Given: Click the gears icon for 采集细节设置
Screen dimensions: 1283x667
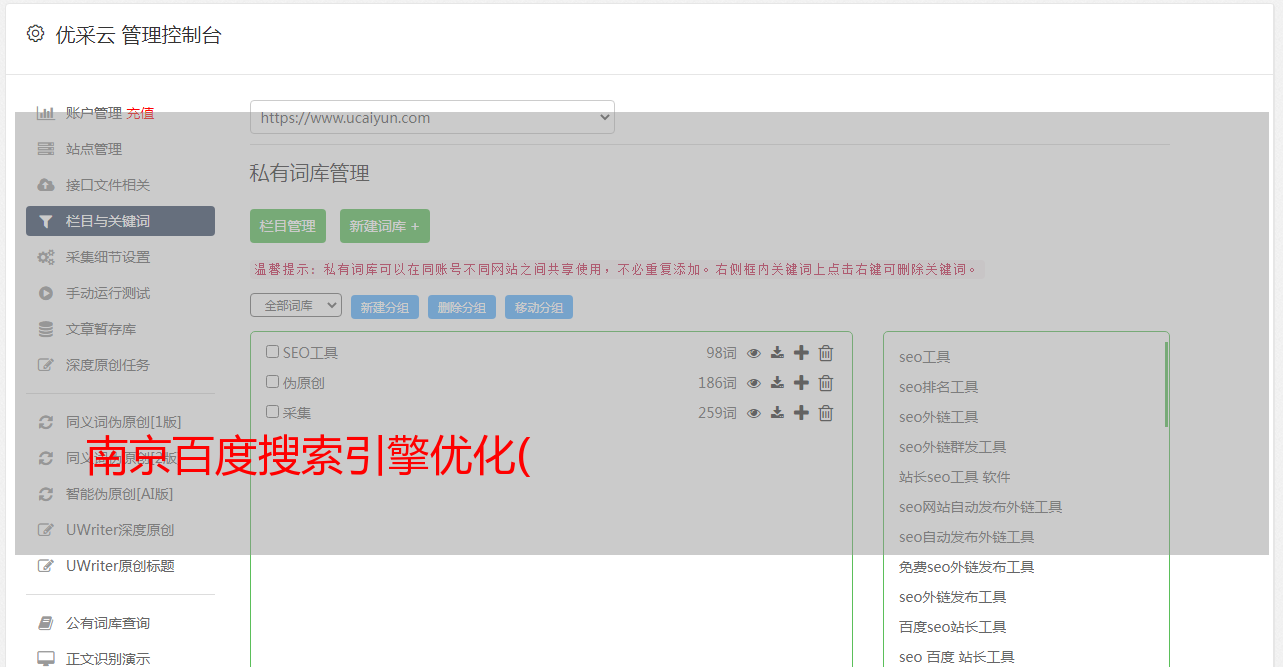Looking at the screenshot, I should pyautogui.click(x=46, y=257).
